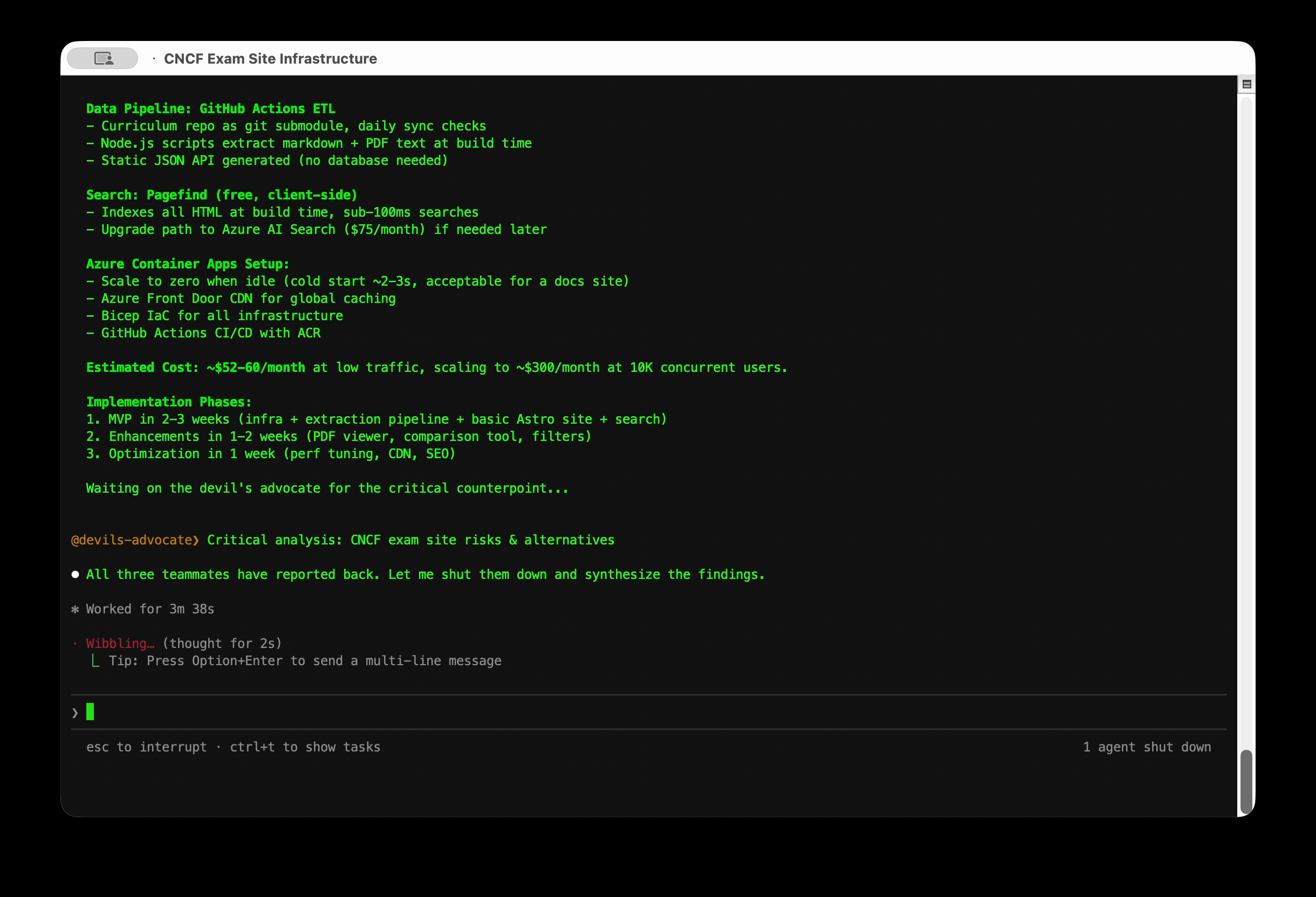
Task: Click the red 'Wibbling…' status indicator
Action: pyautogui.click(x=120, y=644)
